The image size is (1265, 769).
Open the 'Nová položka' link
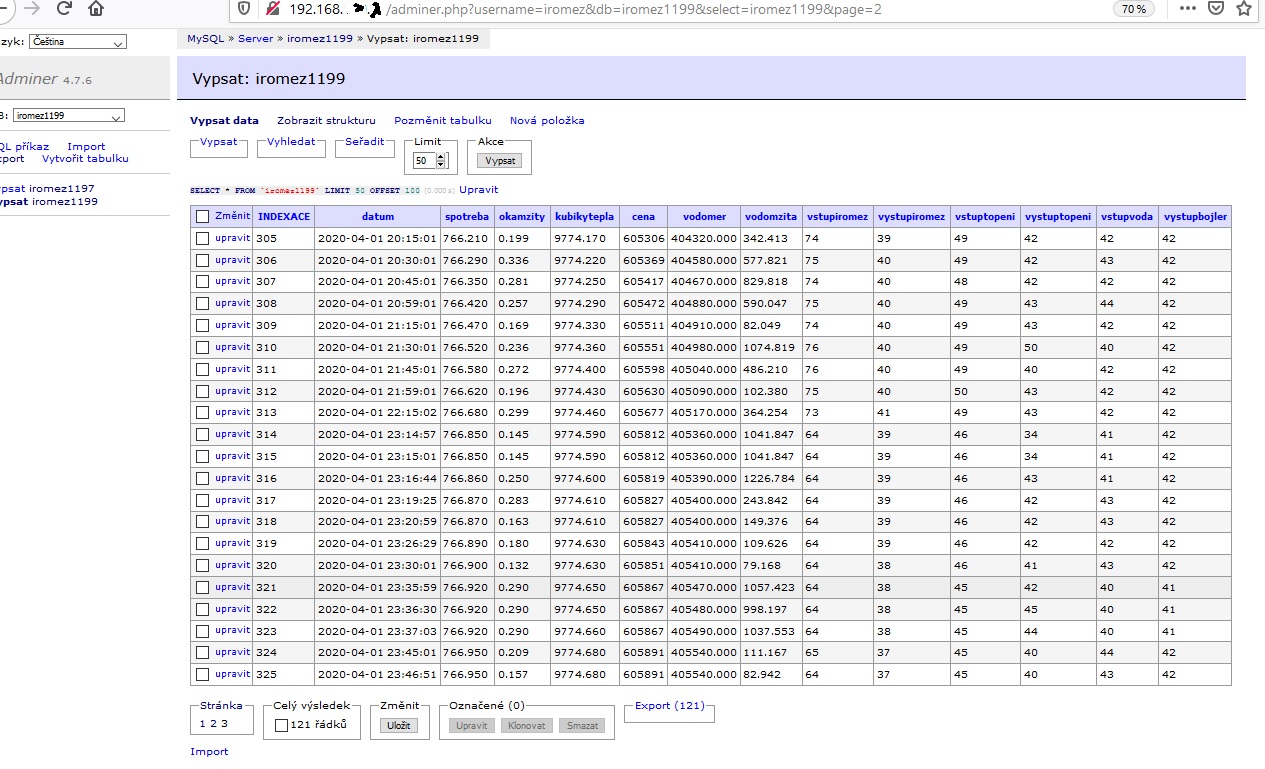[x=547, y=121]
